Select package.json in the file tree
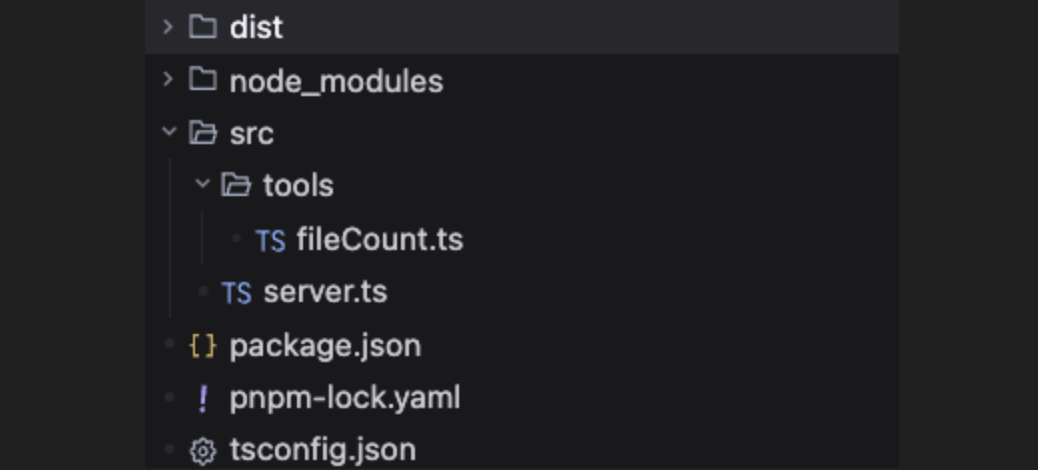The height and width of the screenshot is (470, 1038). (325, 346)
